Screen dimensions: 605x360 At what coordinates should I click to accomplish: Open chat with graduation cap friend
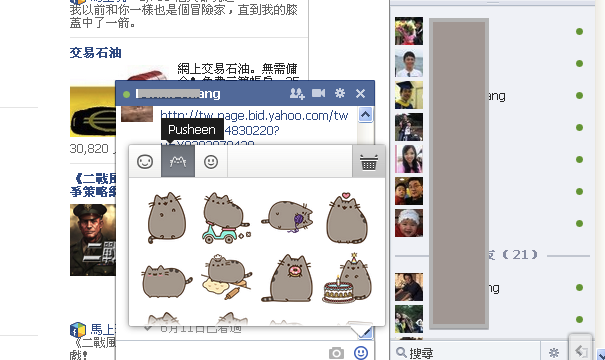click(x=409, y=95)
